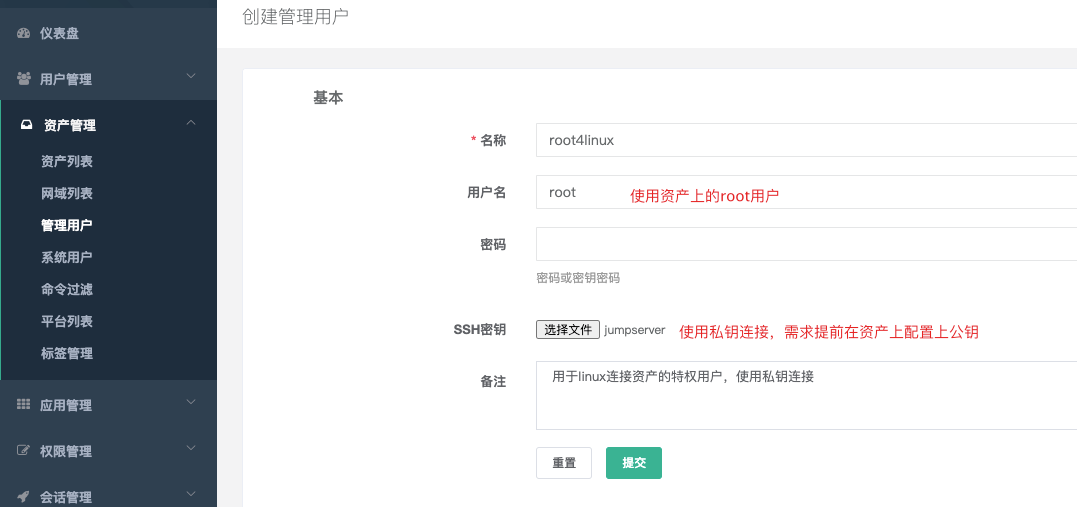1077x507 pixels.
Task: Click the 备注 field label
Action: coord(493,382)
